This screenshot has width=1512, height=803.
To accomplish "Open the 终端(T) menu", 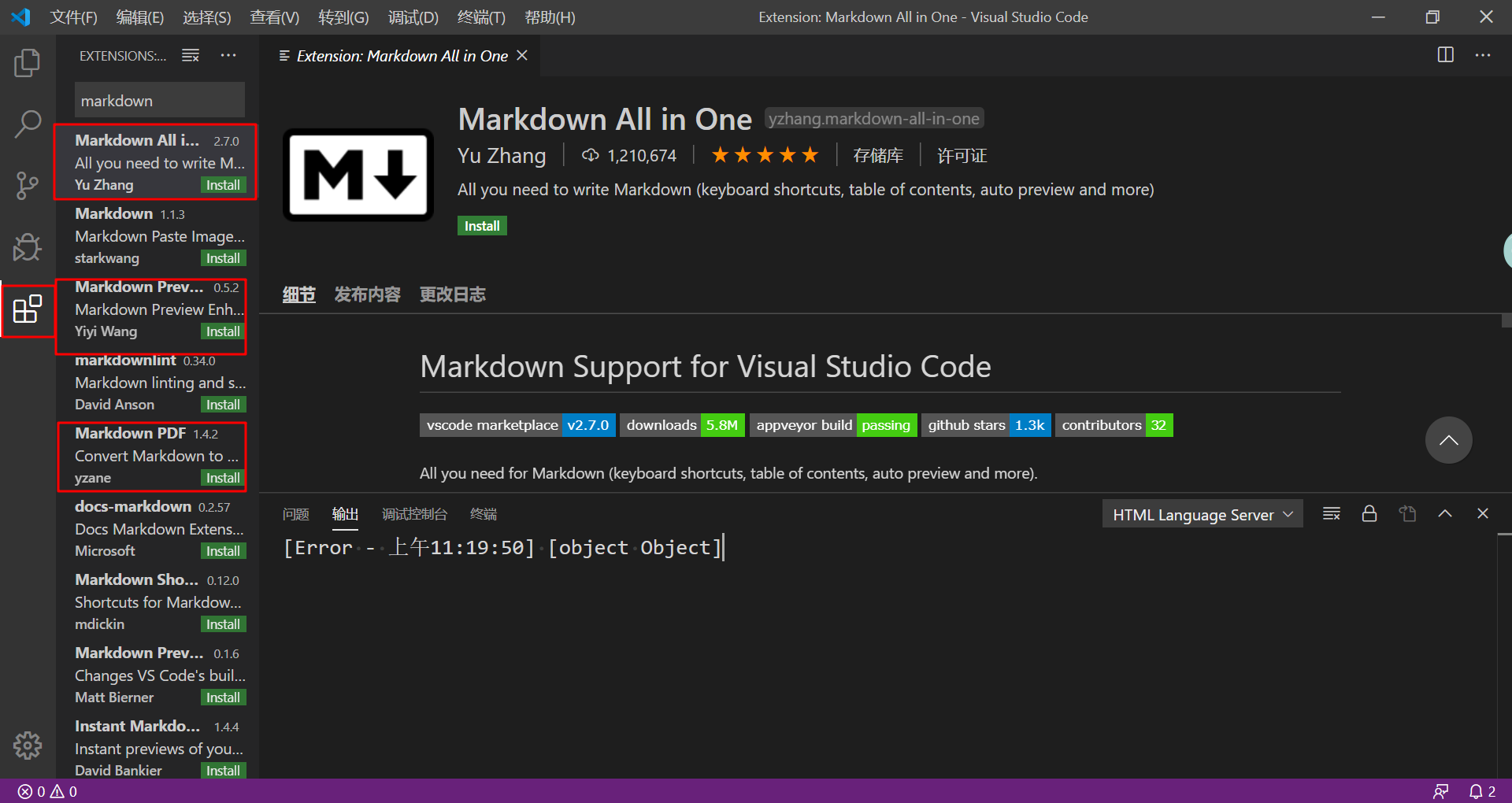I will coord(481,17).
